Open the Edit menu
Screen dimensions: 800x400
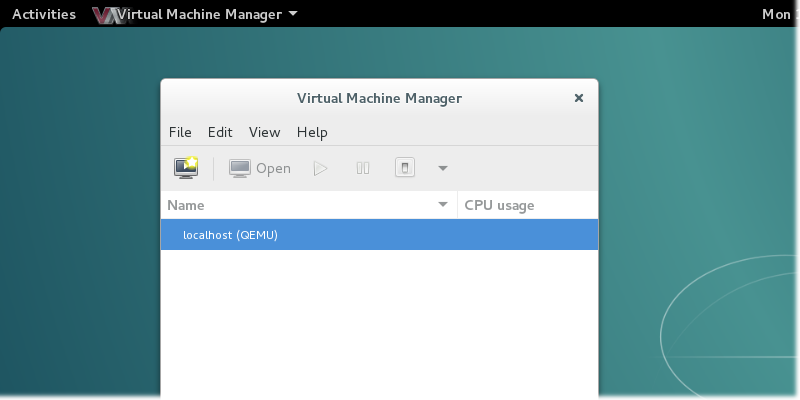220,132
